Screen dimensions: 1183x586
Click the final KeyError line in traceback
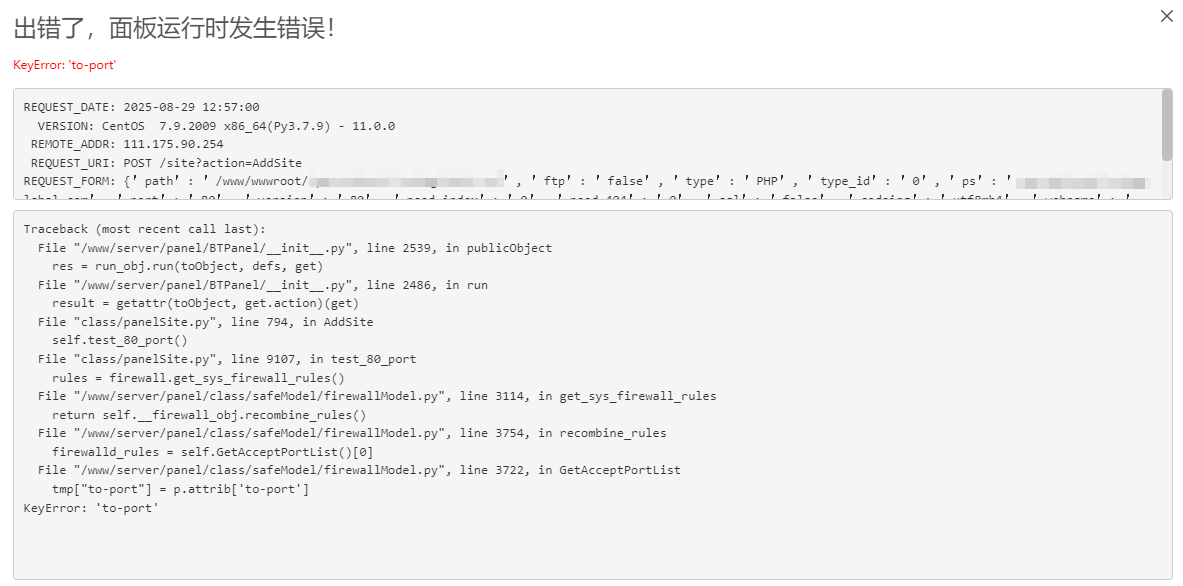[91, 508]
